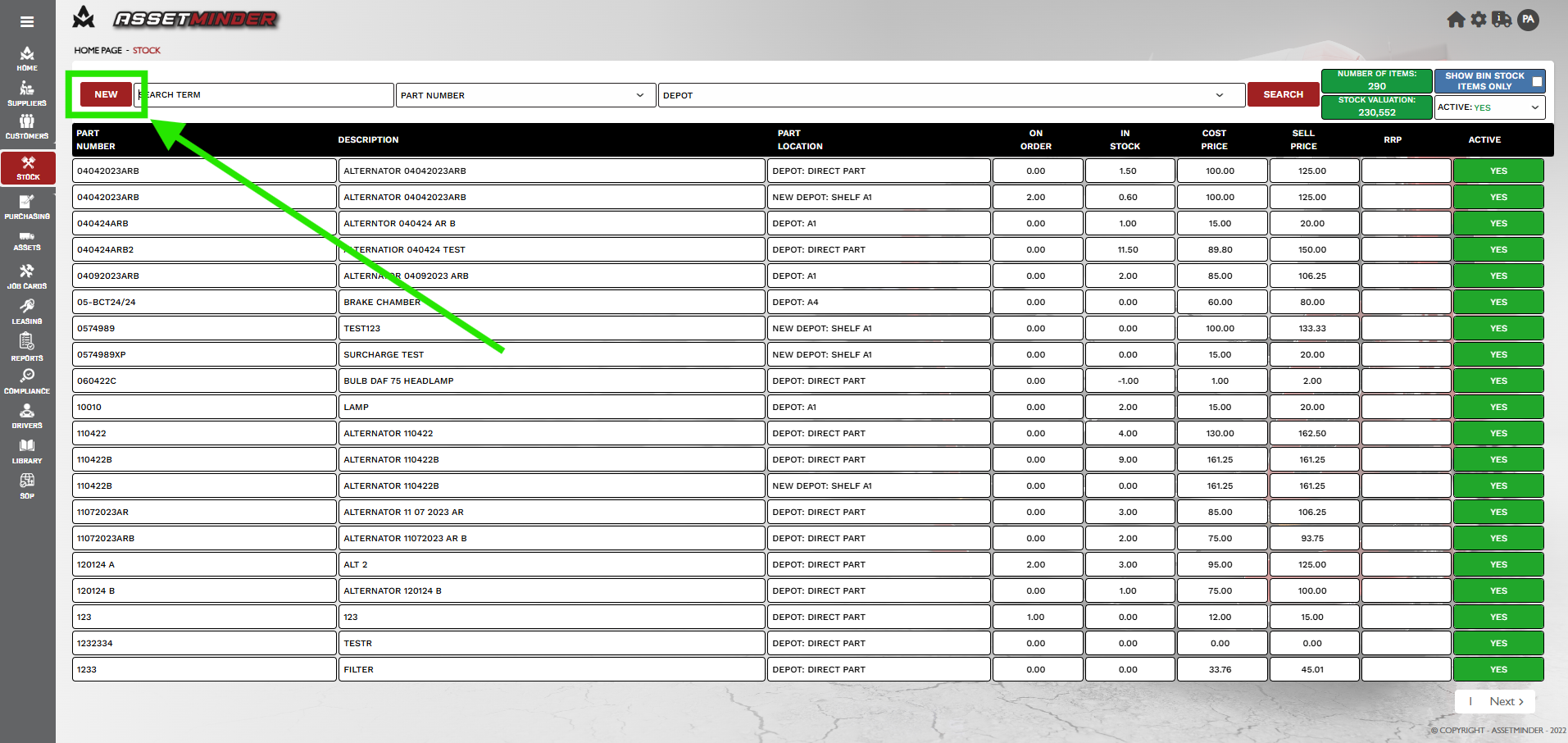This screenshot has height=743, width=1568.
Task: Click Home Page breadcrumb link
Action: point(98,50)
